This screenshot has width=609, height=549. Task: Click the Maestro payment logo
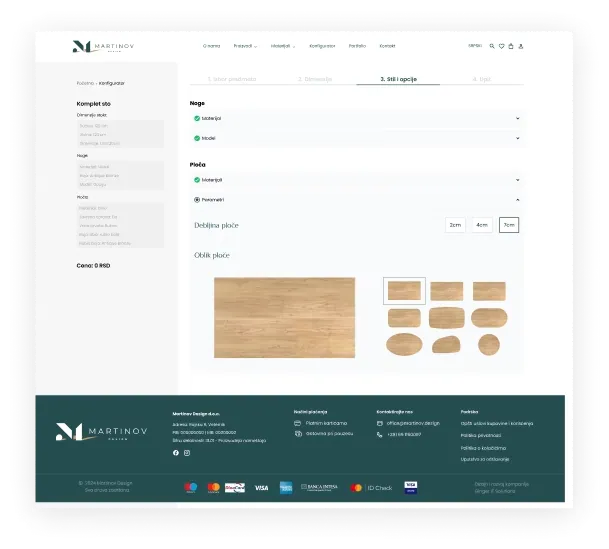(191, 487)
